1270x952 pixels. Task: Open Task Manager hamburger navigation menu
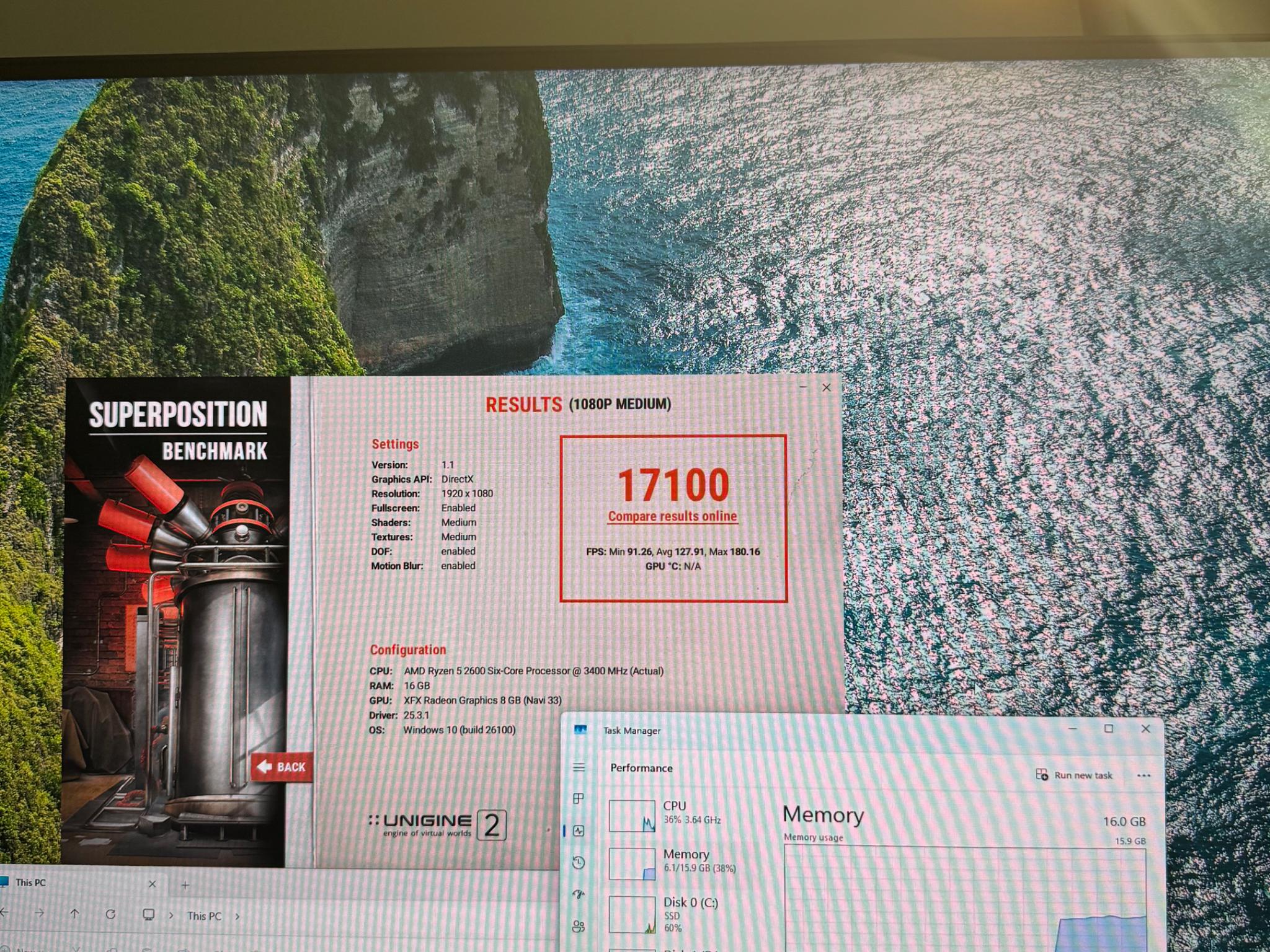point(579,768)
